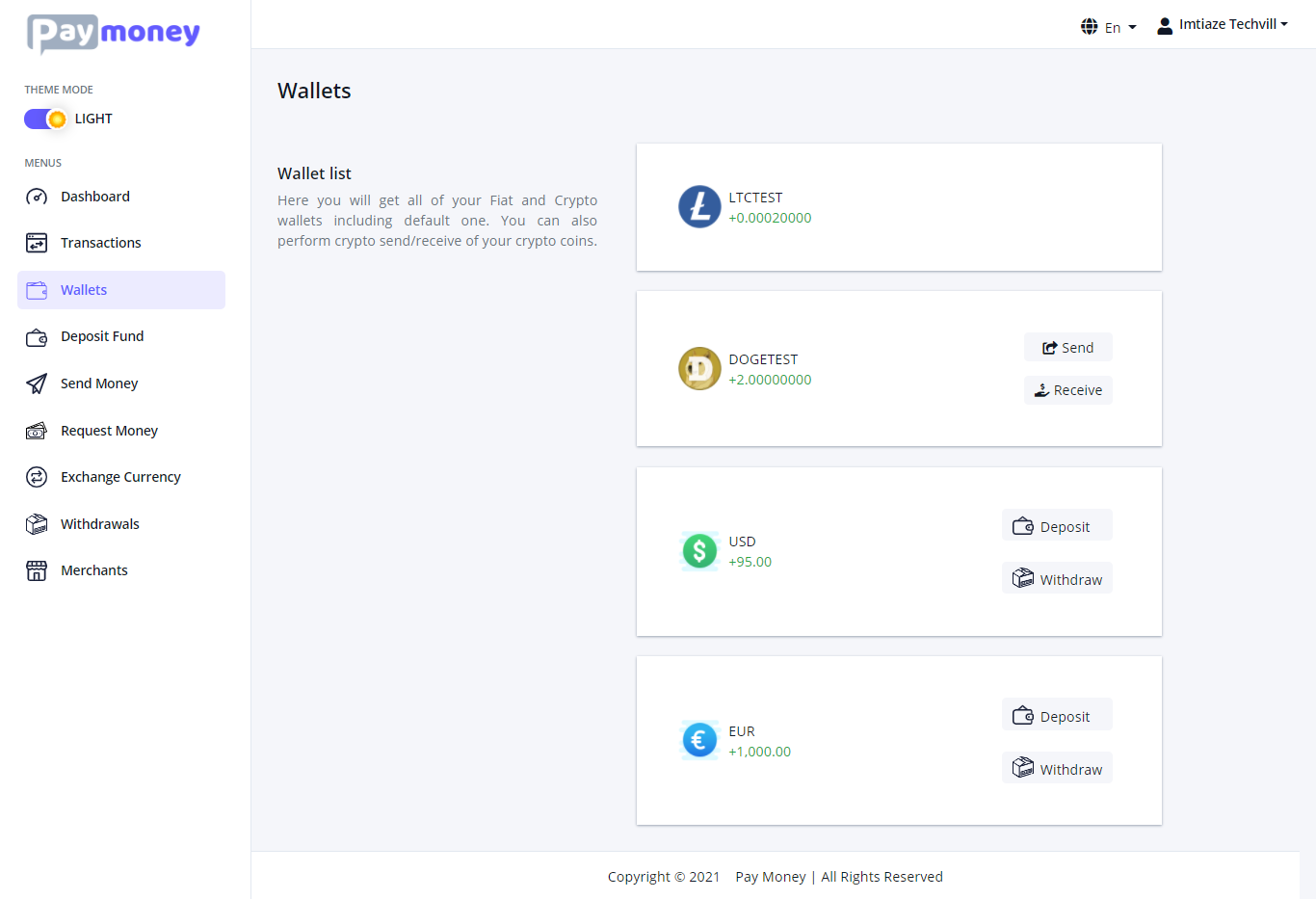Open the globe language selector

(x=1090, y=26)
